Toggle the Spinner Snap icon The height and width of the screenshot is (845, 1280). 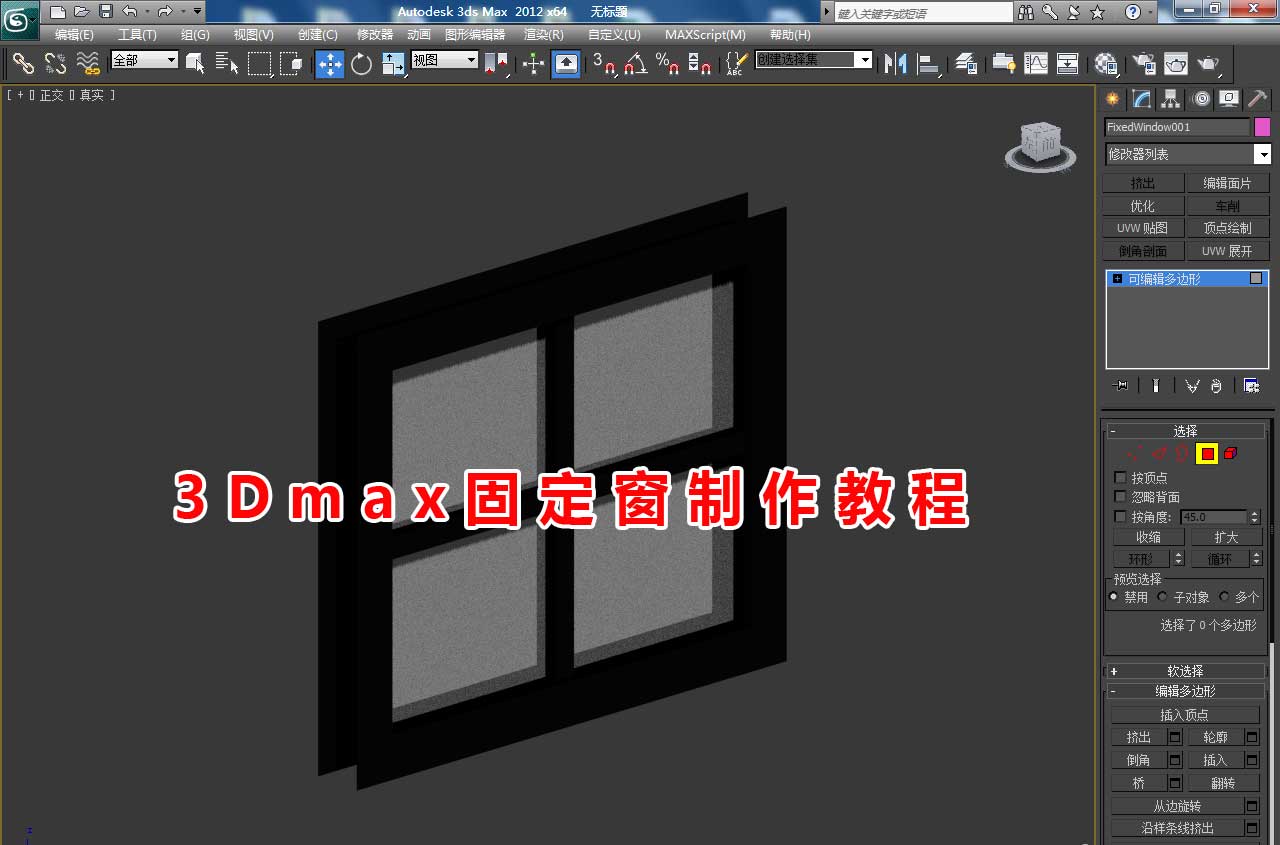pyautogui.click(x=700, y=63)
